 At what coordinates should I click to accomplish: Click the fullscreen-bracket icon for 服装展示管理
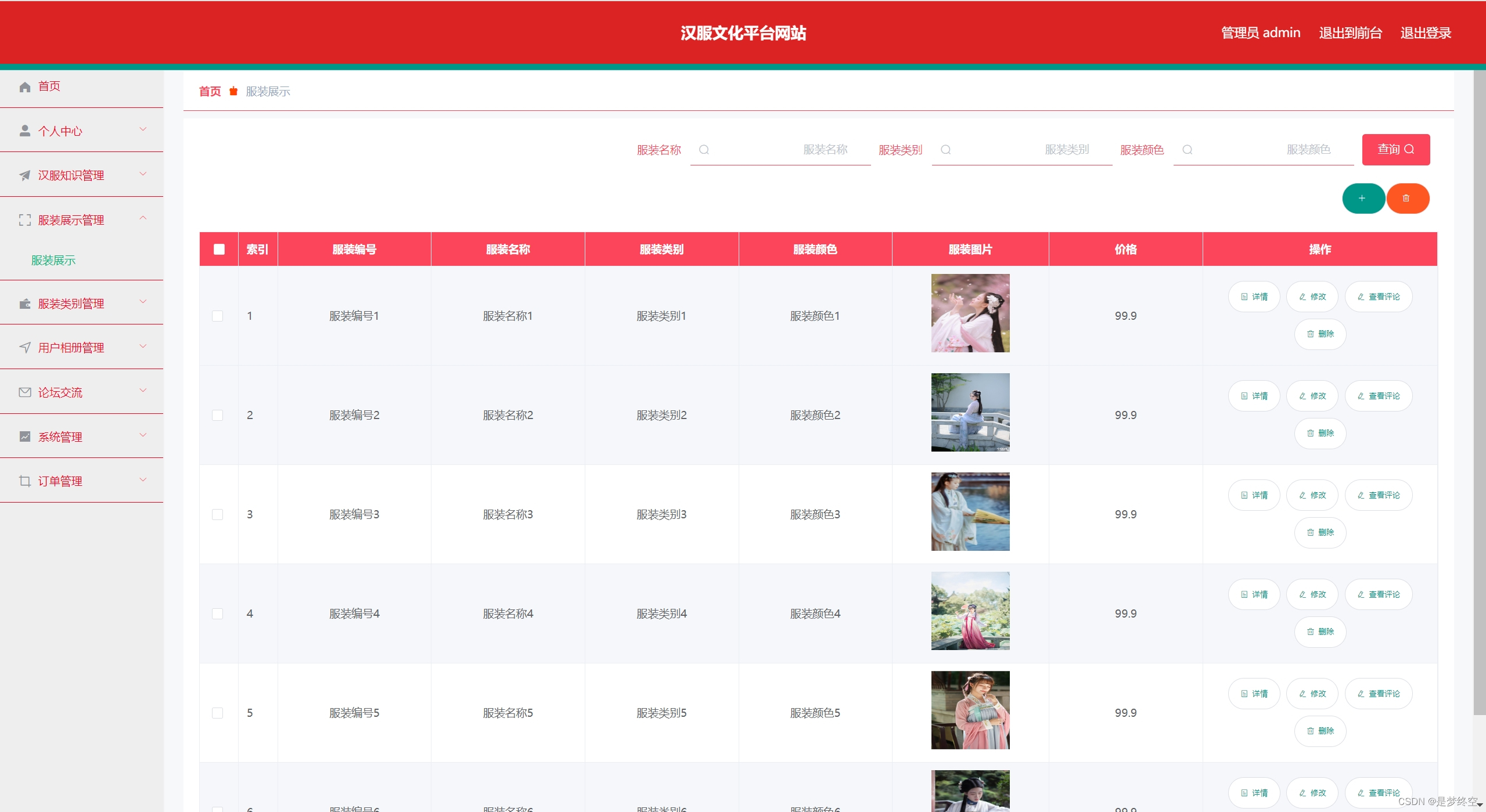tap(24, 220)
